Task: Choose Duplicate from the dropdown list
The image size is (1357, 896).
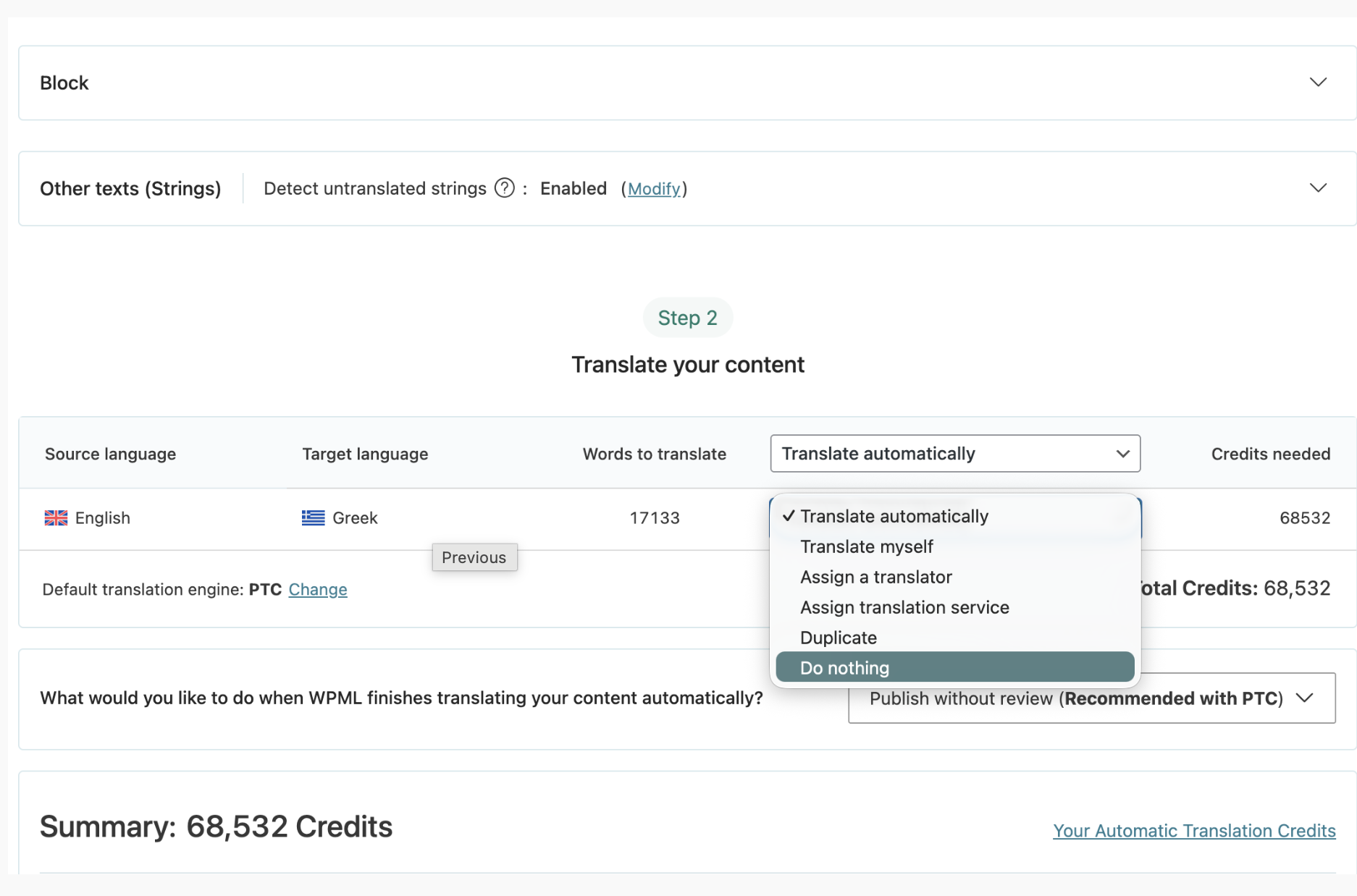Action: pos(838,638)
